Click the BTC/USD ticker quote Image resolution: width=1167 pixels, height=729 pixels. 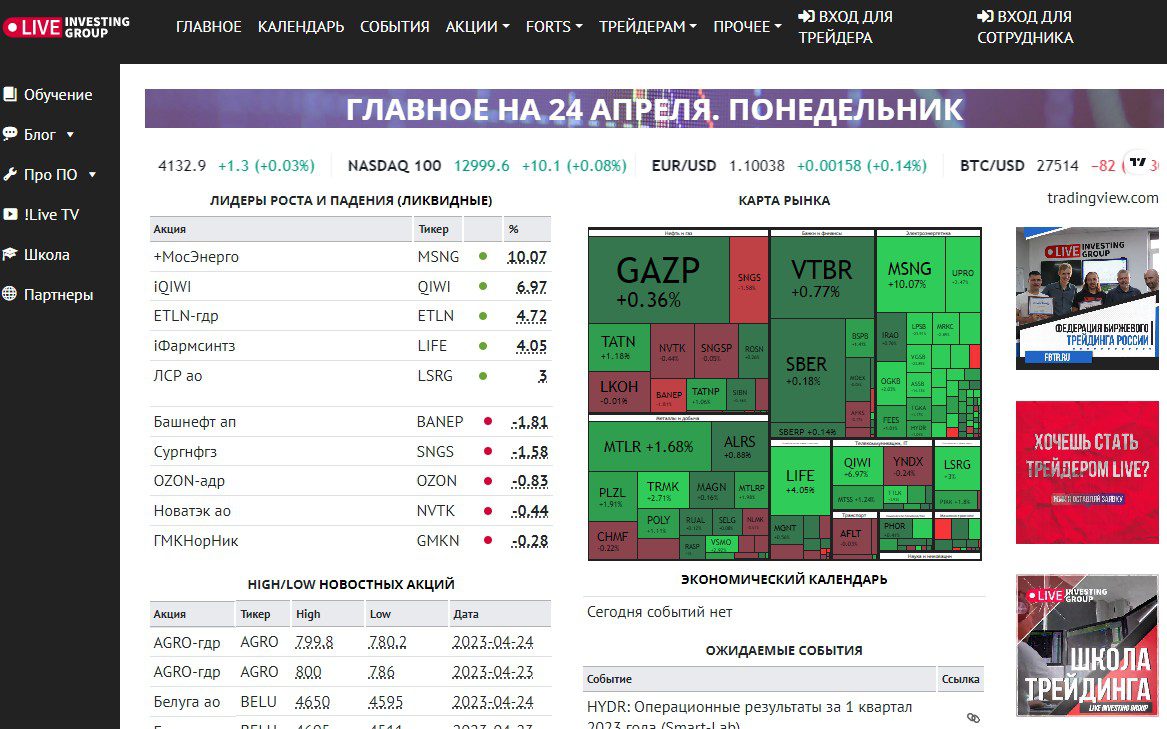1057,165
